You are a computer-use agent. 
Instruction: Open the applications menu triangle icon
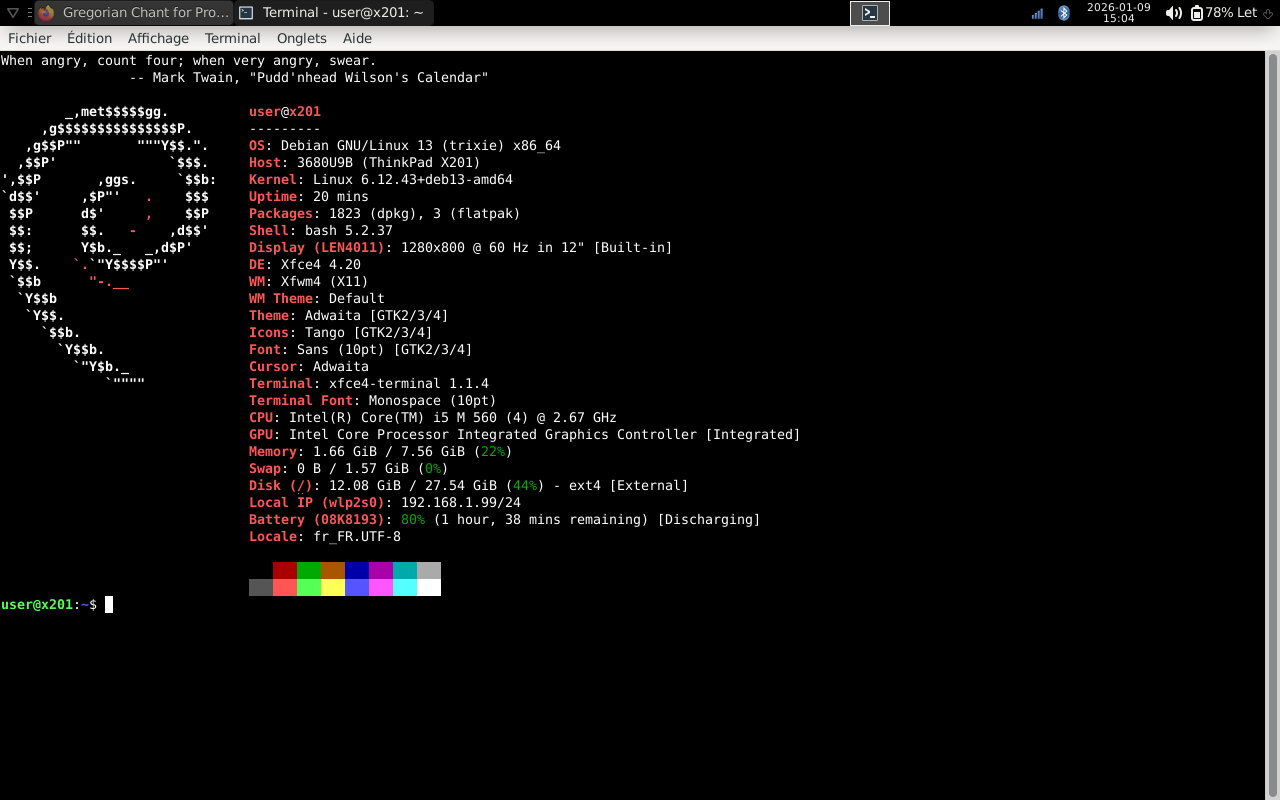[x=12, y=13]
